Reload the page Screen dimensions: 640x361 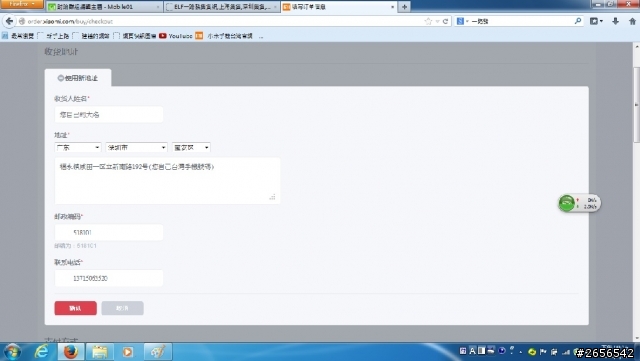tap(445, 21)
